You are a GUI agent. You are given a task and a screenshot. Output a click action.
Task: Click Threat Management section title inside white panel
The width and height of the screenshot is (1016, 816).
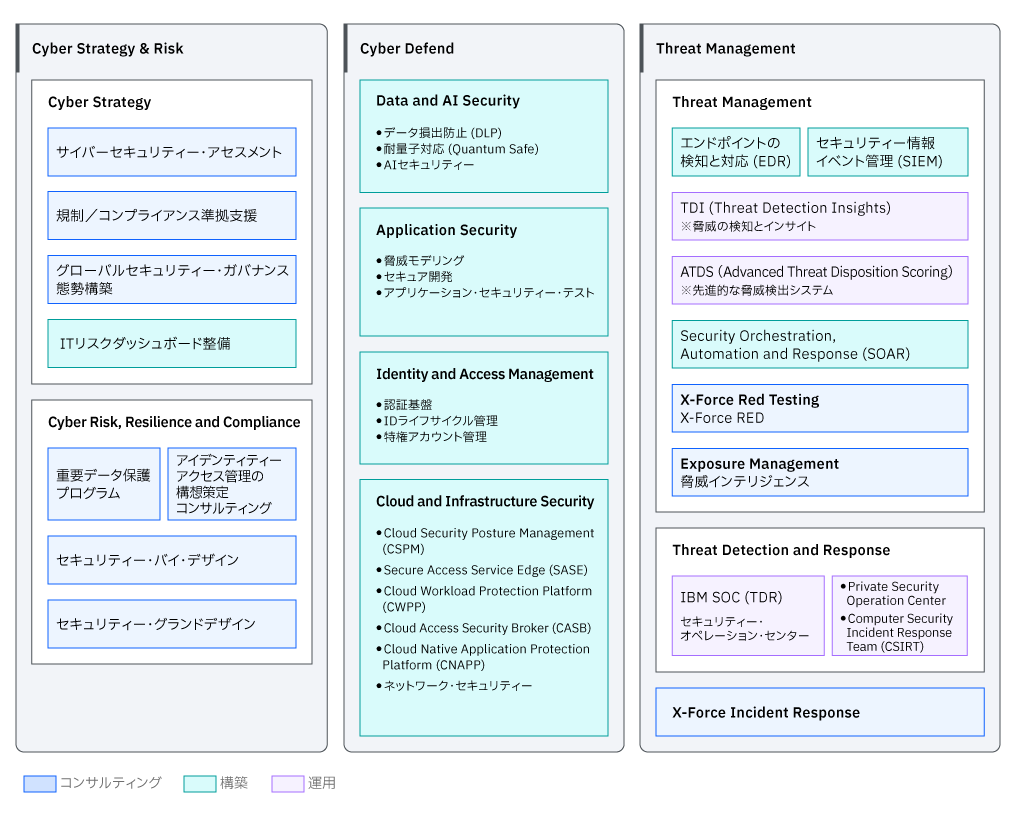coord(742,102)
